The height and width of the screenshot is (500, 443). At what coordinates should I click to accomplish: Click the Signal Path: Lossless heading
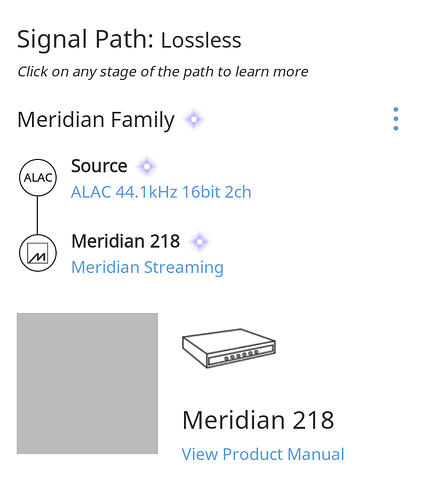point(129,40)
